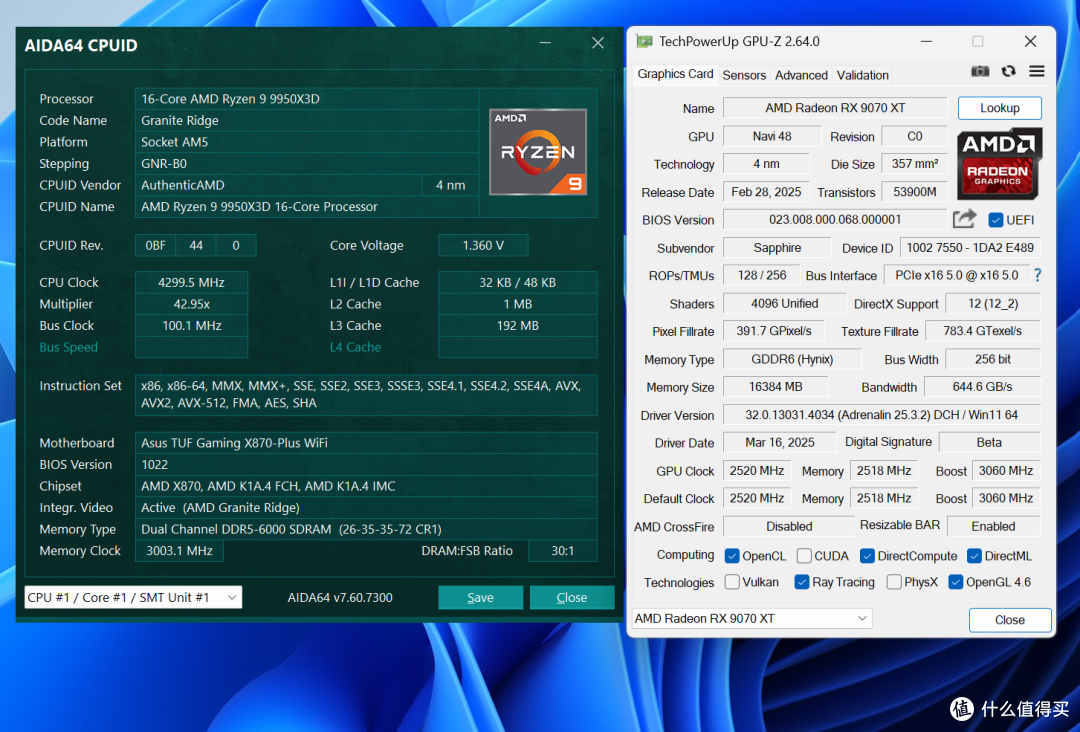Click the Shaders value 4096 Unified
Image resolution: width=1080 pixels, height=732 pixels.
[x=785, y=303]
